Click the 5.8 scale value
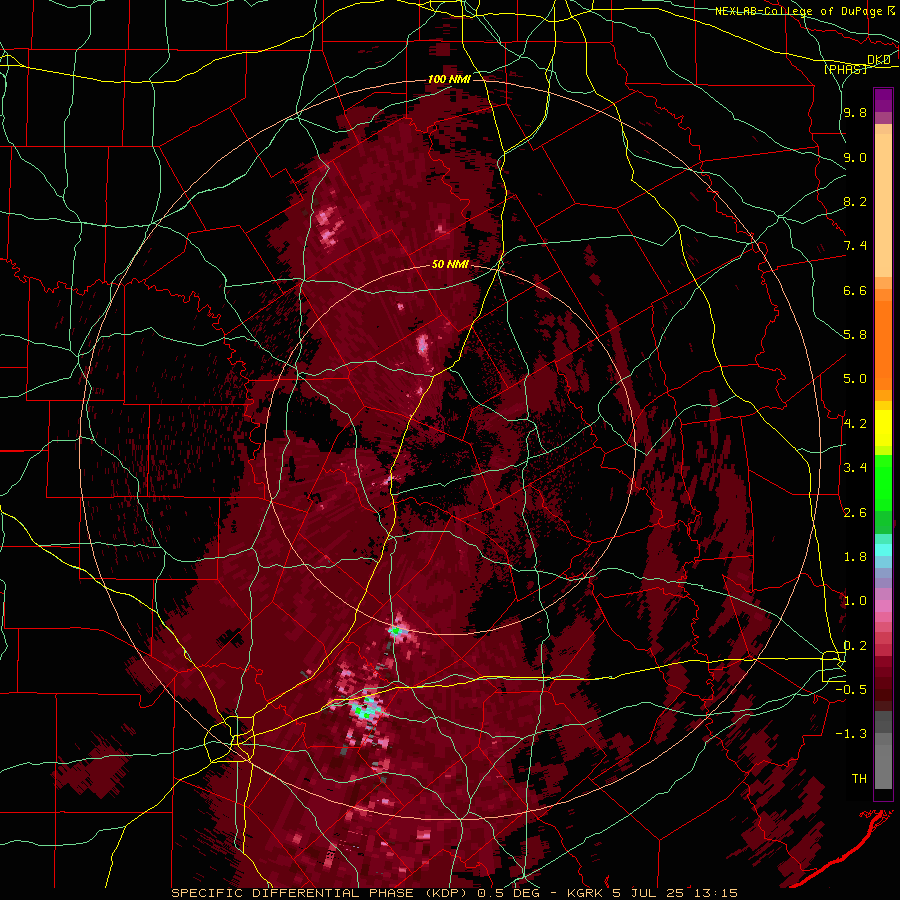The width and height of the screenshot is (900, 900). [855, 335]
